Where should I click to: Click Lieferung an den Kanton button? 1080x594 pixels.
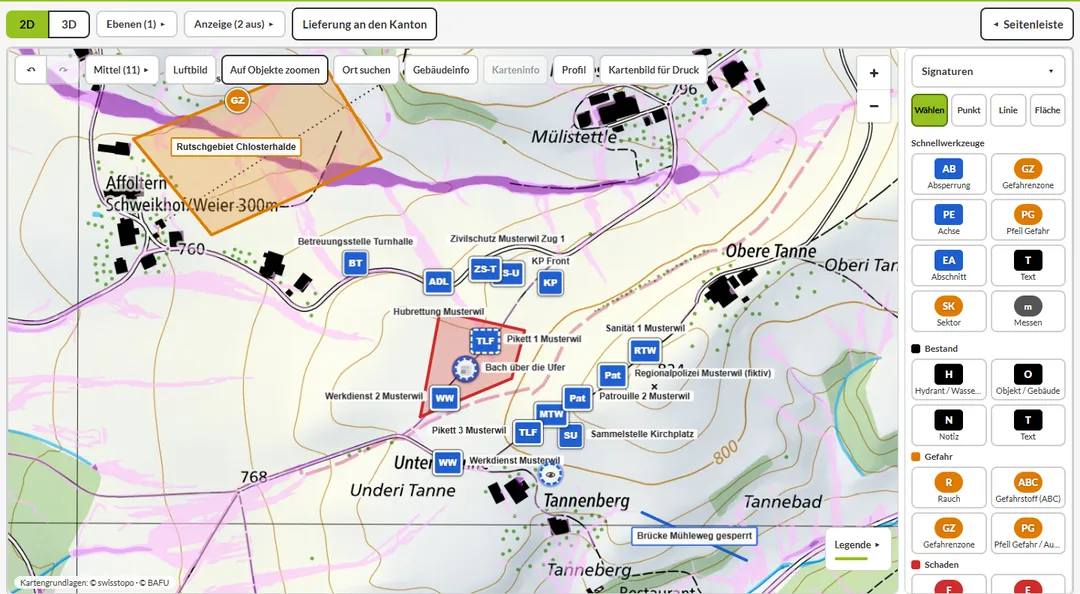pyautogui.click(x=364, y=24)
